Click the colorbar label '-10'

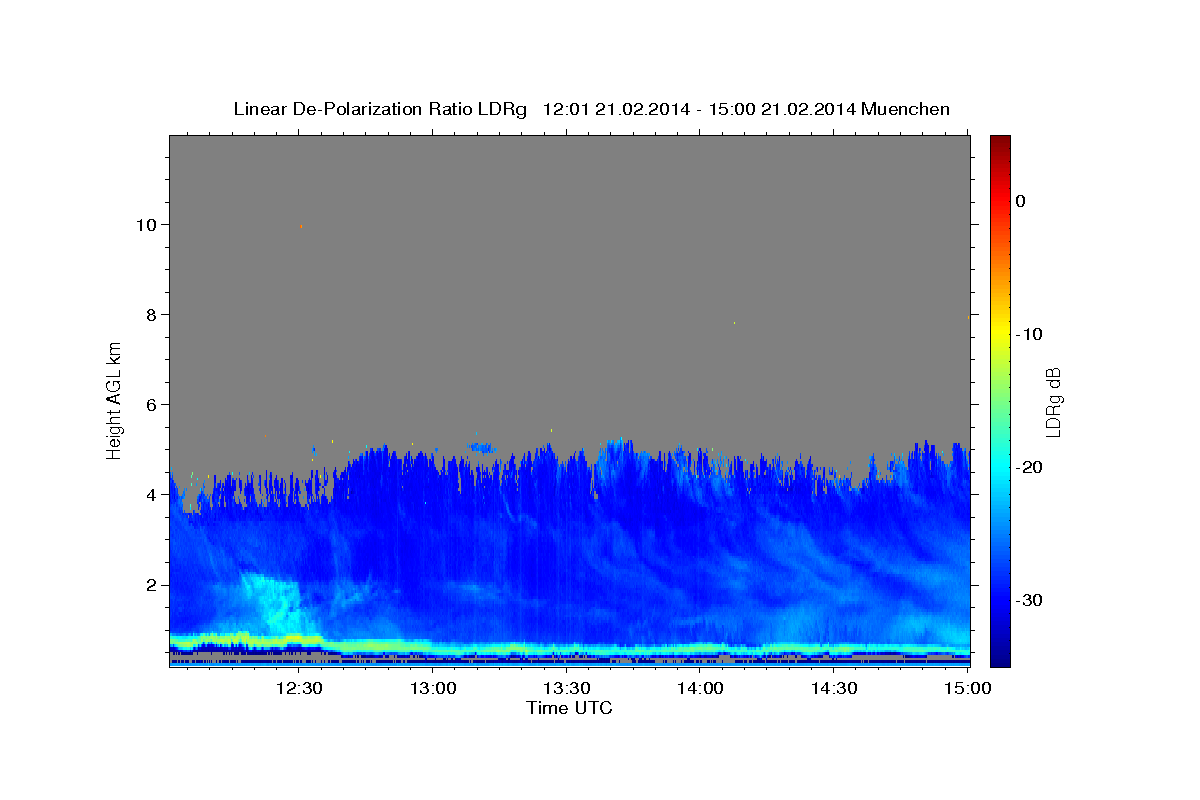(x=1029, y=334)
